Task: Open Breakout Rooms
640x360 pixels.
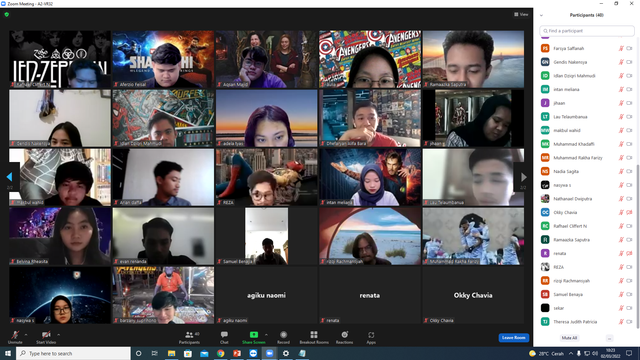Action: point(314,338)
